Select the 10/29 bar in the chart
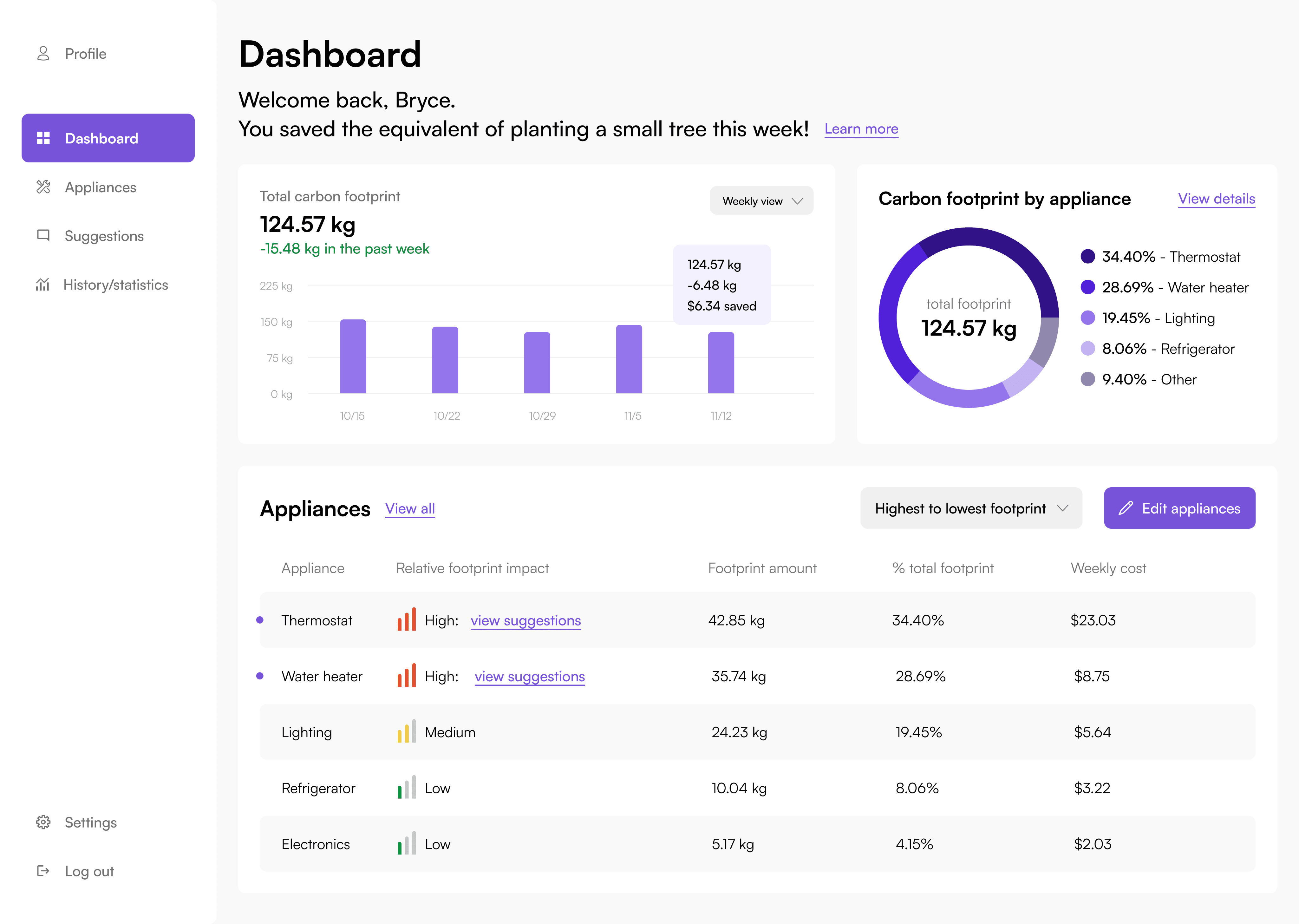The height and width of the screenshot is (924, 1299). [x=537, y=363]
